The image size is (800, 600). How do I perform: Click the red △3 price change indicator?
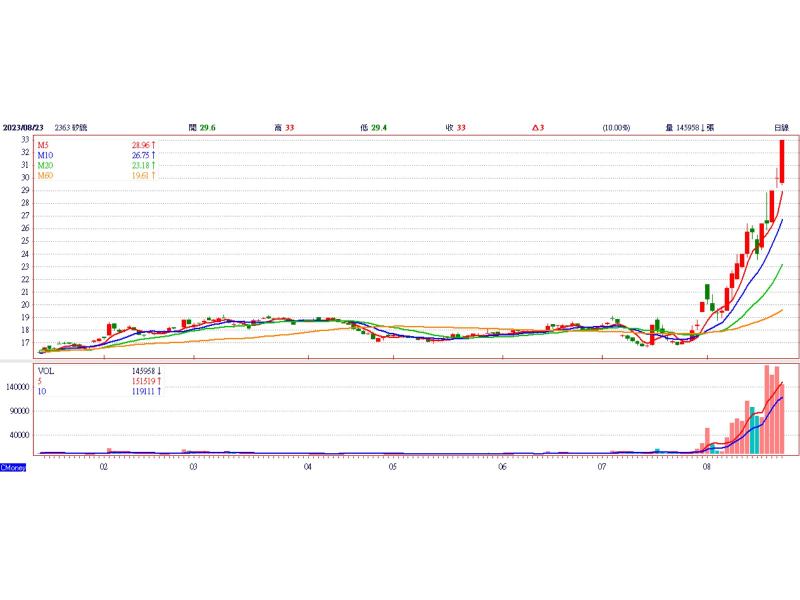[x=537, y=128]
